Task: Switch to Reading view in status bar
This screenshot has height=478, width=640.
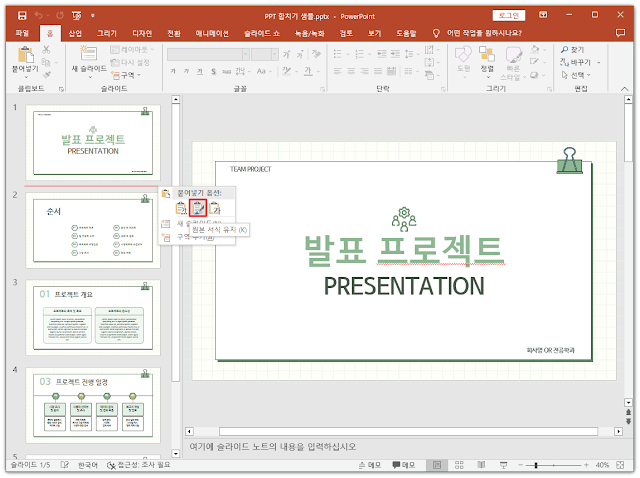Action: [481, 465]
